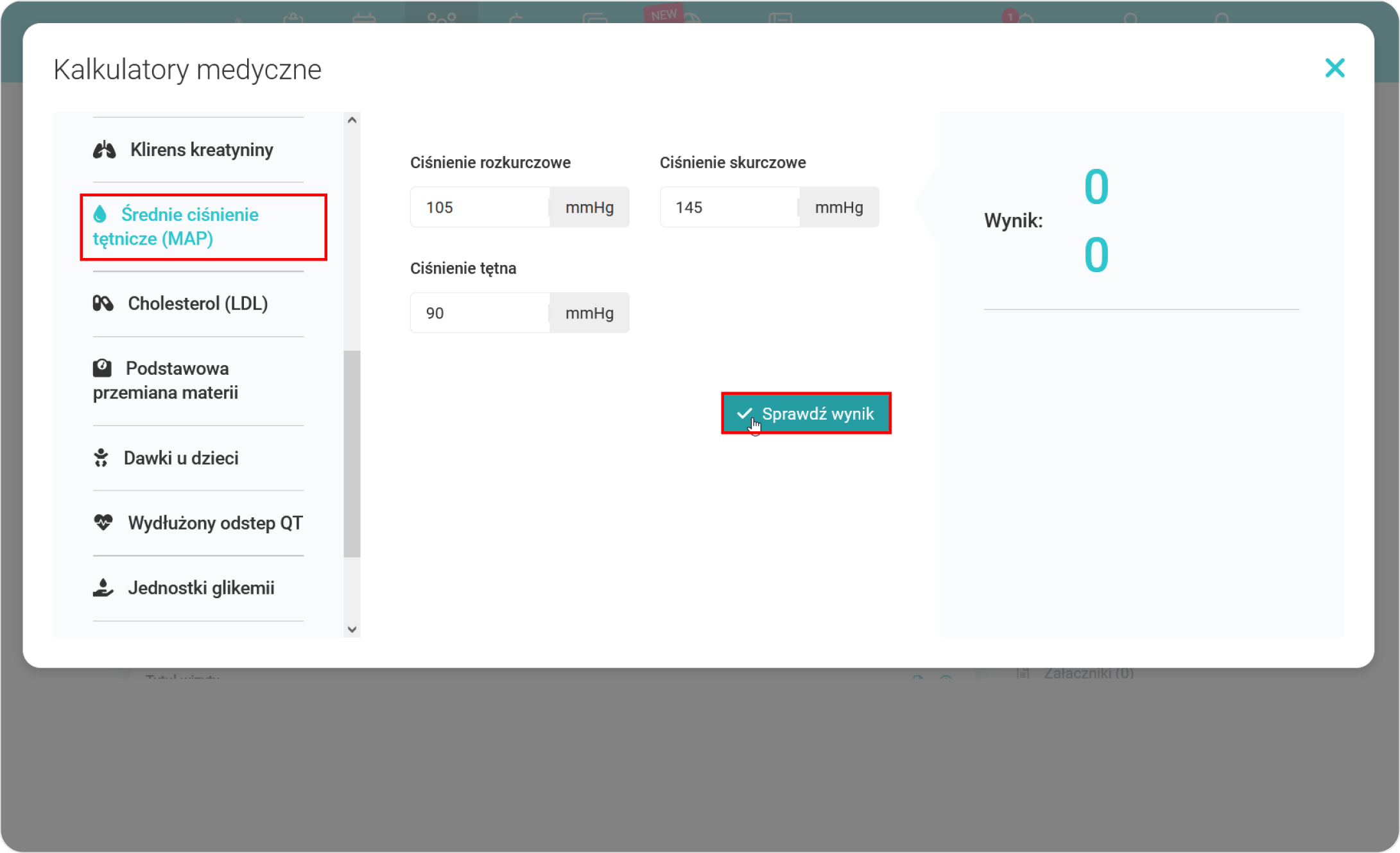Click the pills icon beside Cholesterol (LDL)
Screen dimensions: 1400x853
point(103,304)
